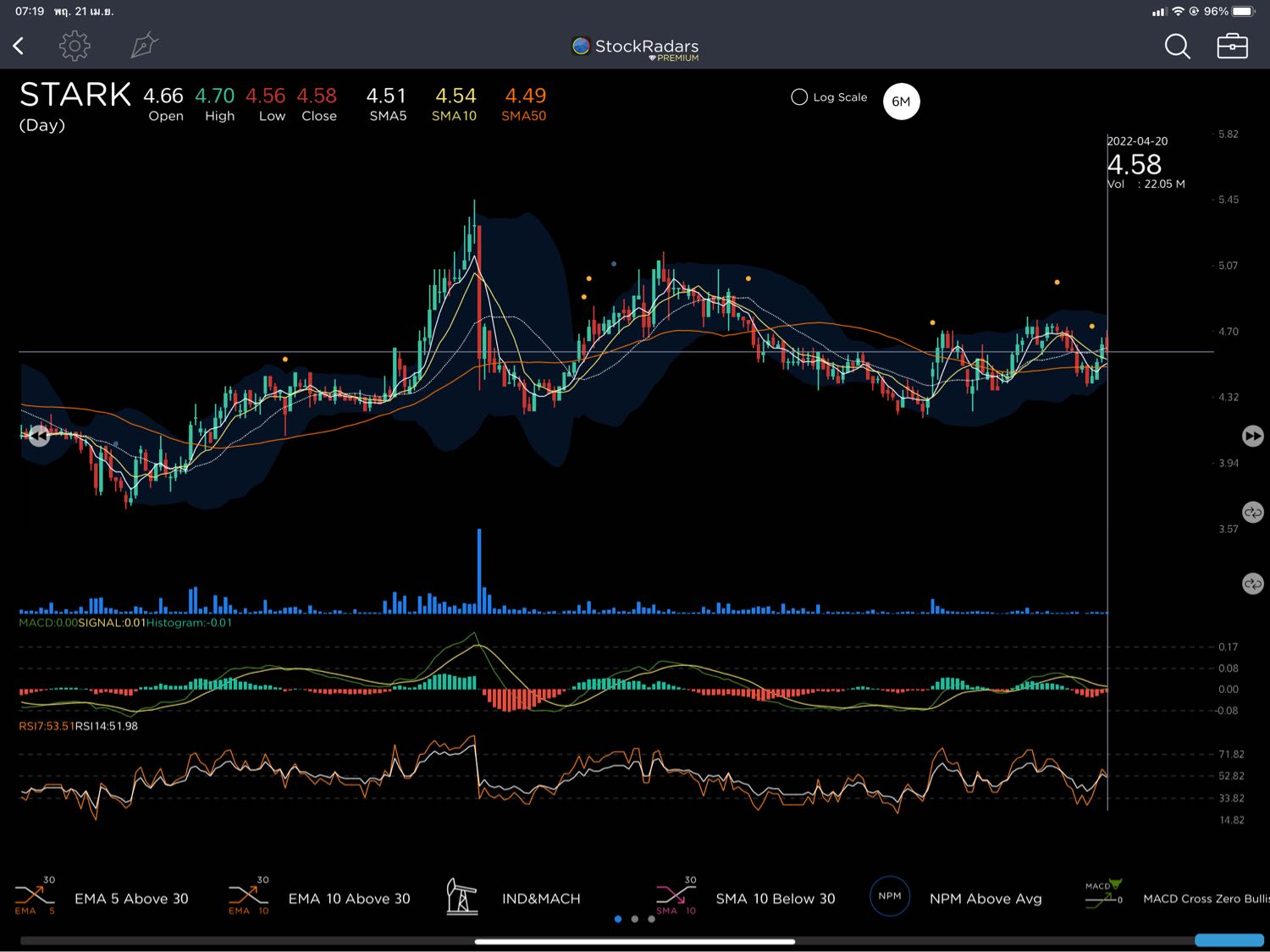
Task: Tap the STARK ticker symbol title
Action: tap(75, 95)
